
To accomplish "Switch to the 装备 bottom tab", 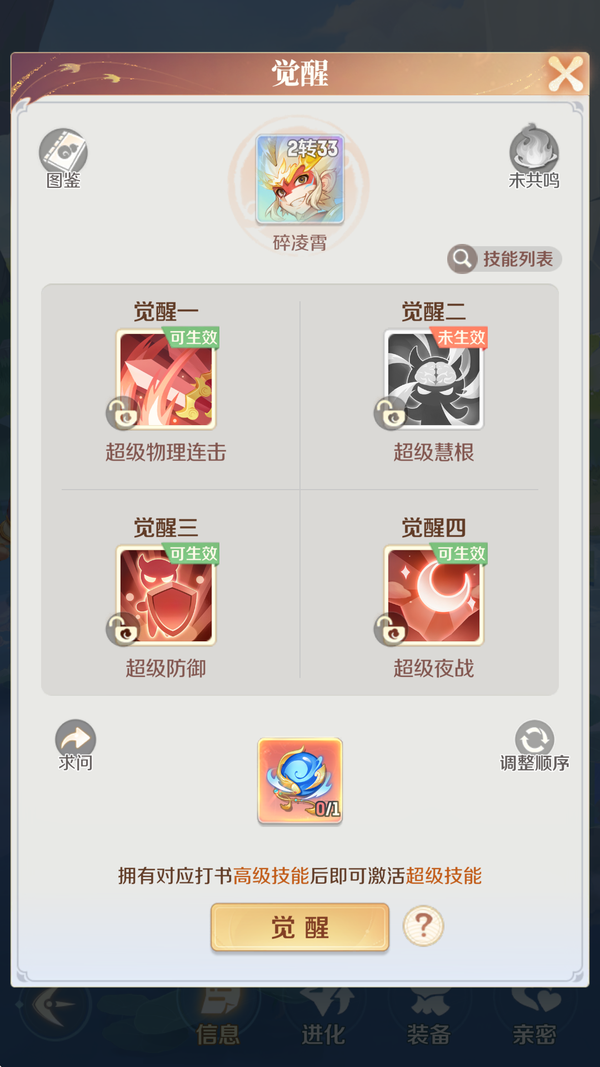I will (429, 1017).
